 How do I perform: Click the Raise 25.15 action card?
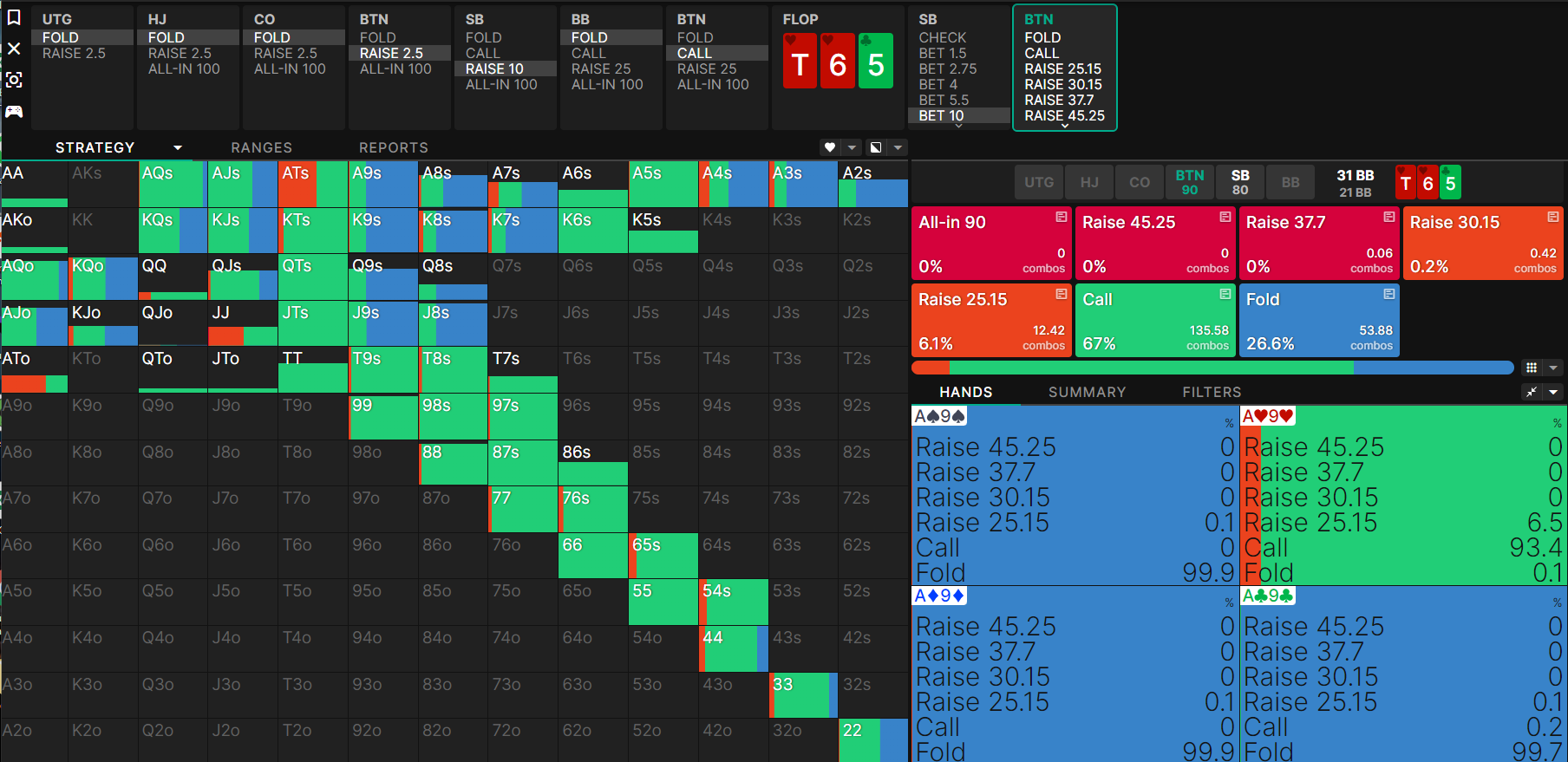tap(991, 320)
